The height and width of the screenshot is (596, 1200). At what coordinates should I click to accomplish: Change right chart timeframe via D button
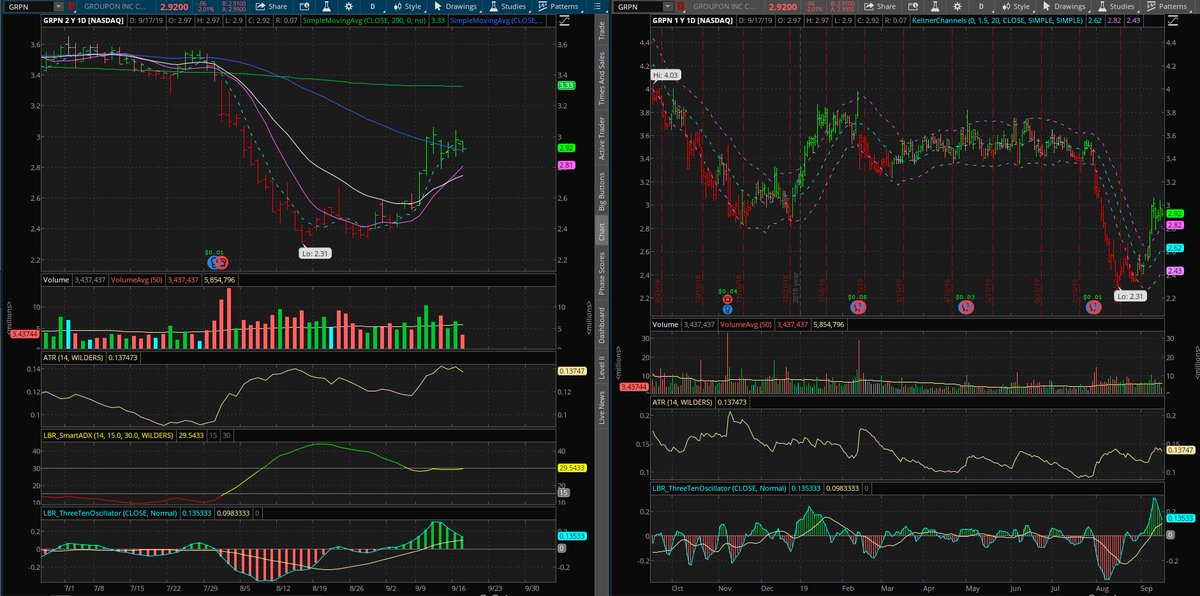point(981,6)
